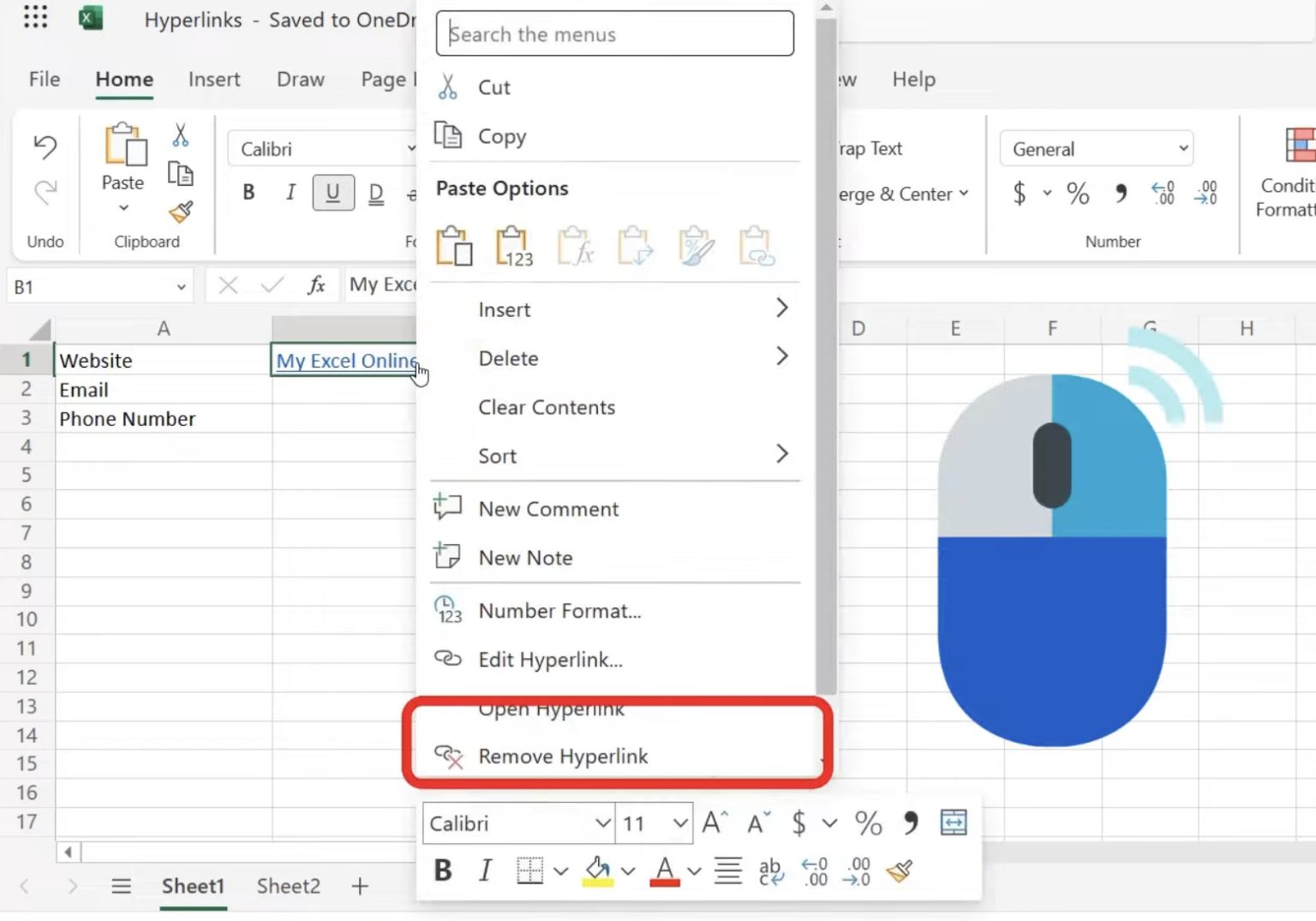Screen dimensions: 1316x921
Task: Click the Undo arrow icon
Action: click(45, 147)
